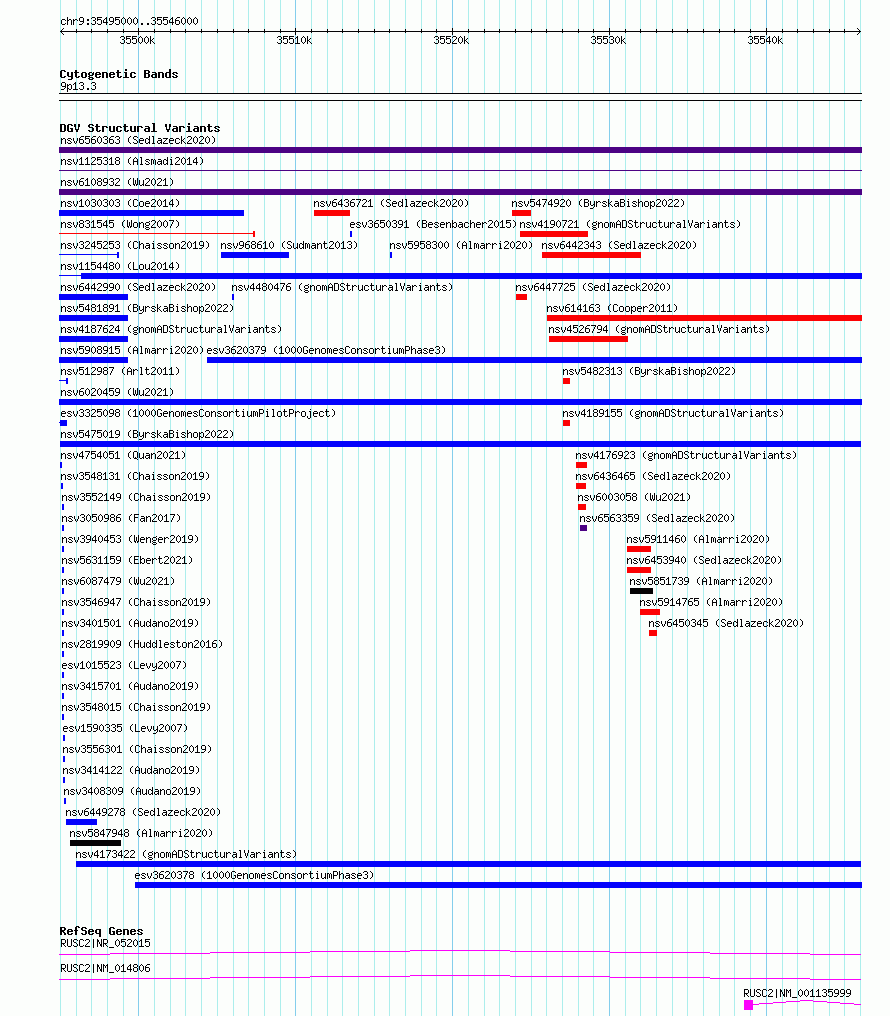Open nsv831545 (Wong2007) variant details
The height and width of the screenshot is (1016, 890).
tap(120, 224)
